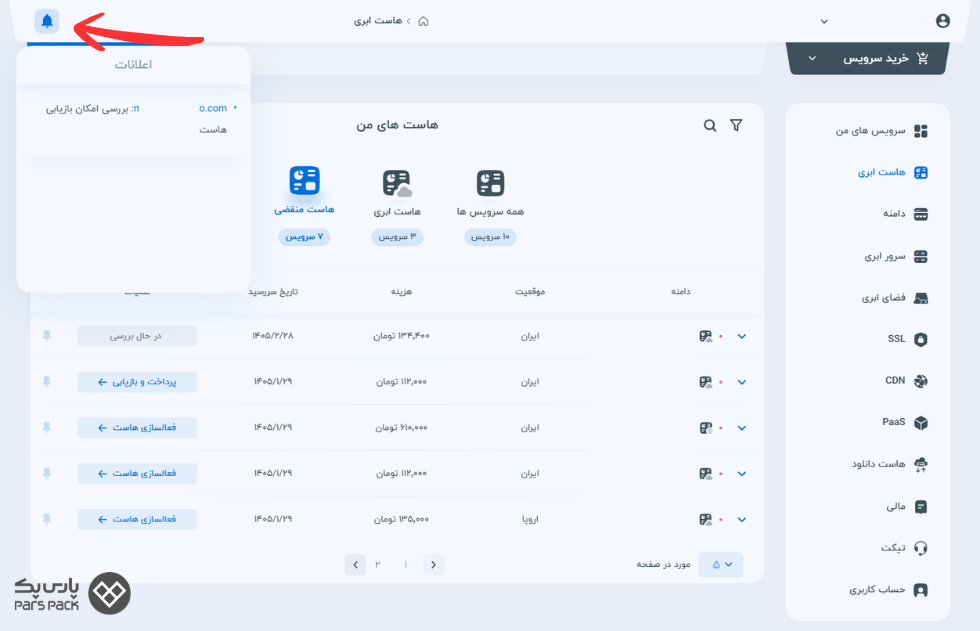Click the دامنه sidebar icon
Viewport: 980px width, 631px height.
tap(921, 215)
